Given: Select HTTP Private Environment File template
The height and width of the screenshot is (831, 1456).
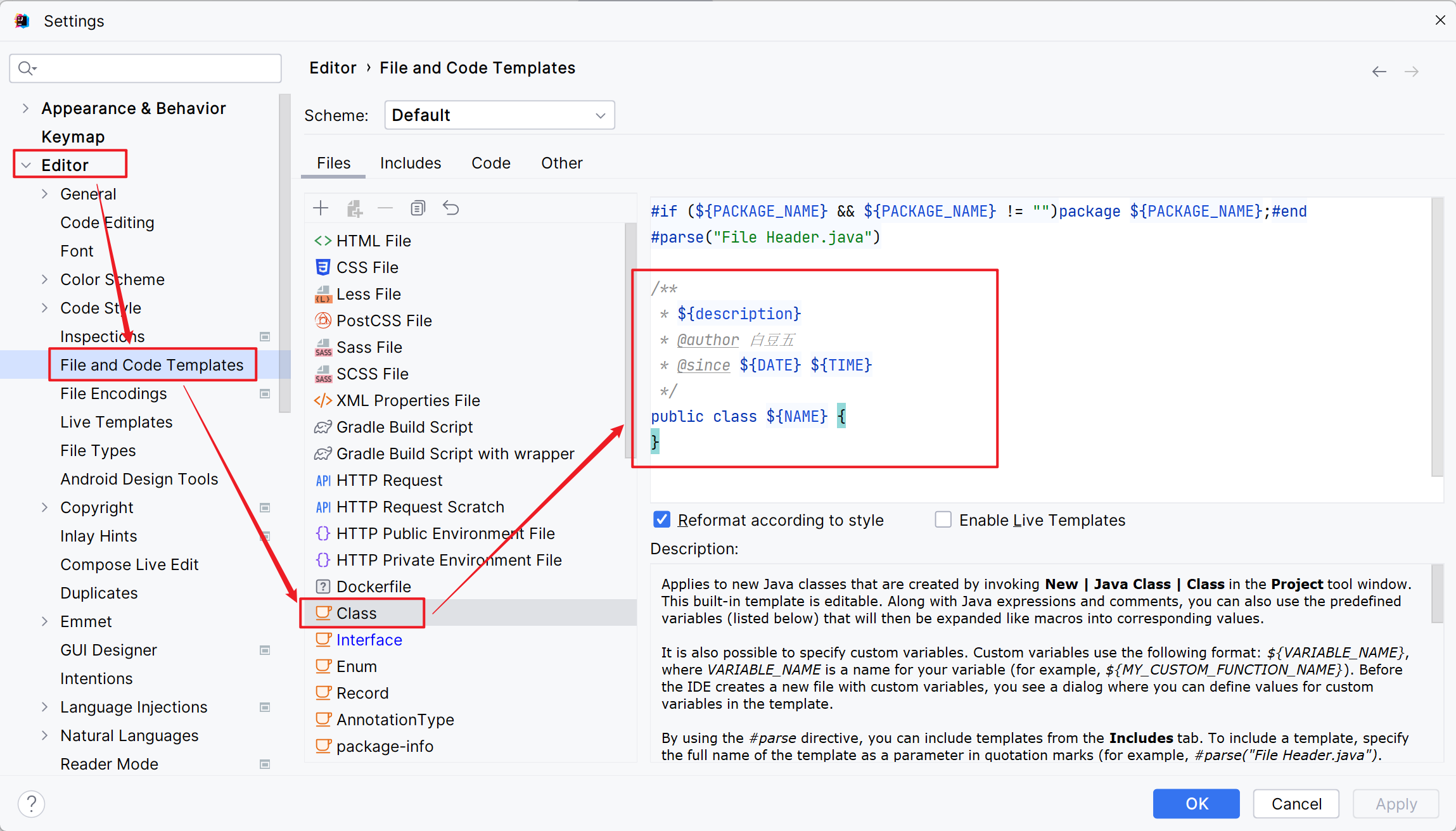Looking at the screenshot, I should 449,560.
